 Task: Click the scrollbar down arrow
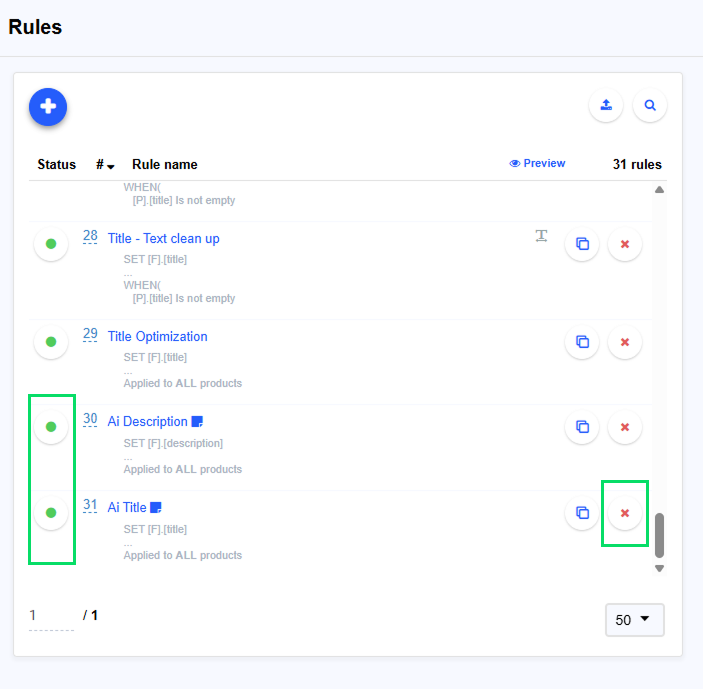click(x=659, y=568)
